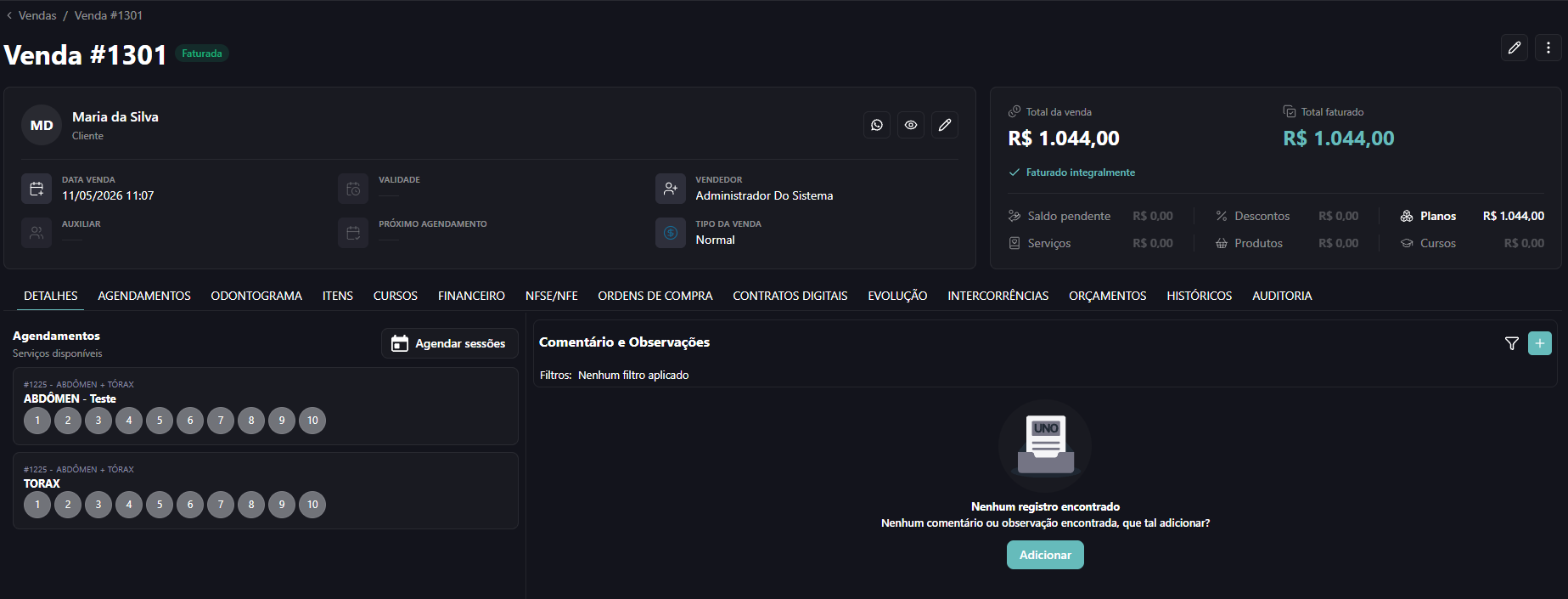
Task: Select session 10 of TORAX
Action: pyautogui.click(x=312, y=505)
